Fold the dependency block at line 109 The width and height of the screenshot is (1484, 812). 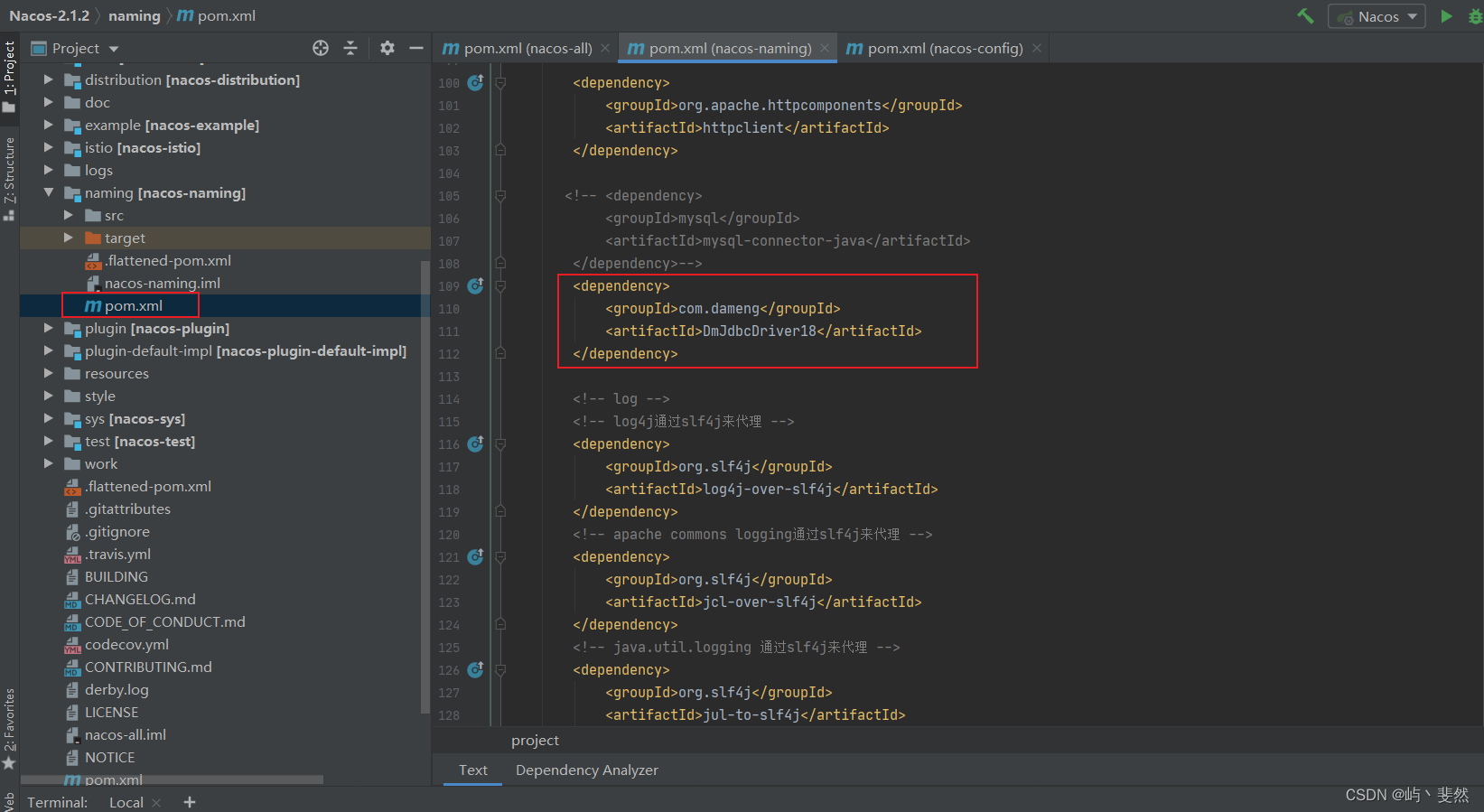[500, 285]
